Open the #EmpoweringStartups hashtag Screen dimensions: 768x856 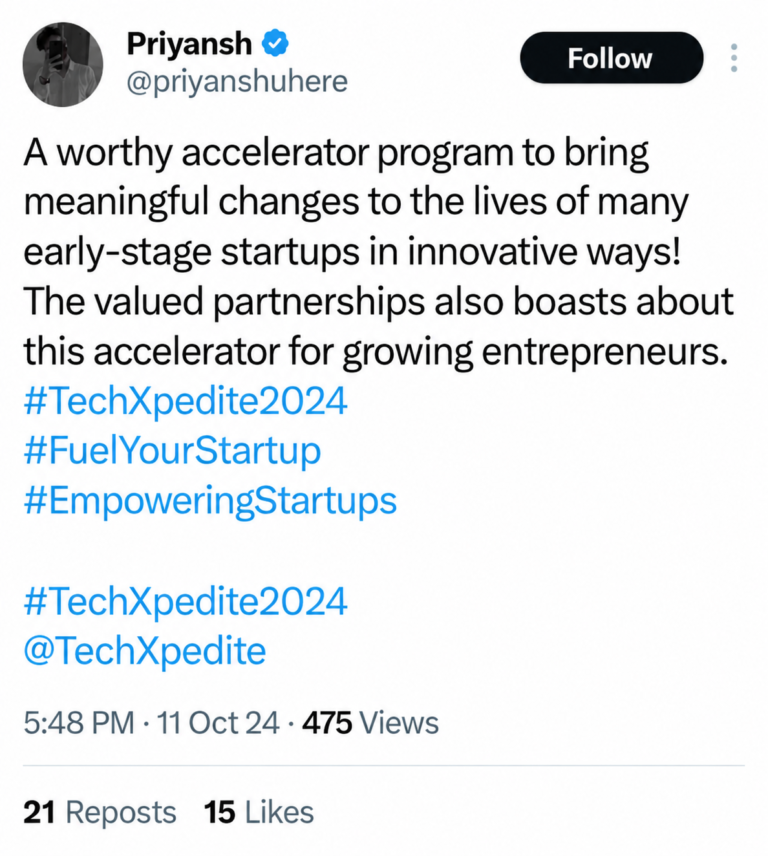click(x=210, y=501)
